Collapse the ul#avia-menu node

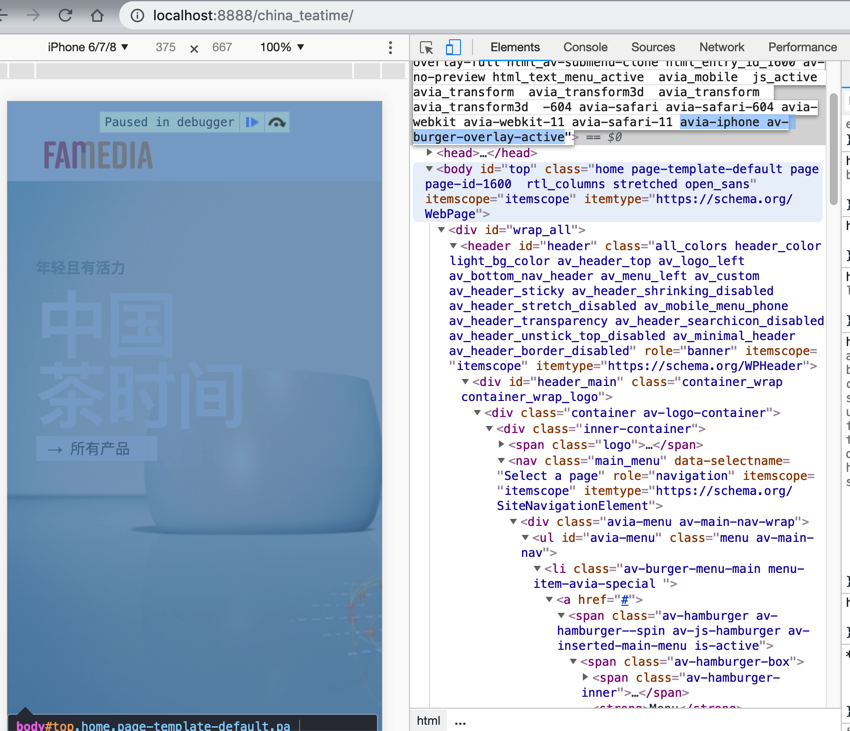coord(525,537)
